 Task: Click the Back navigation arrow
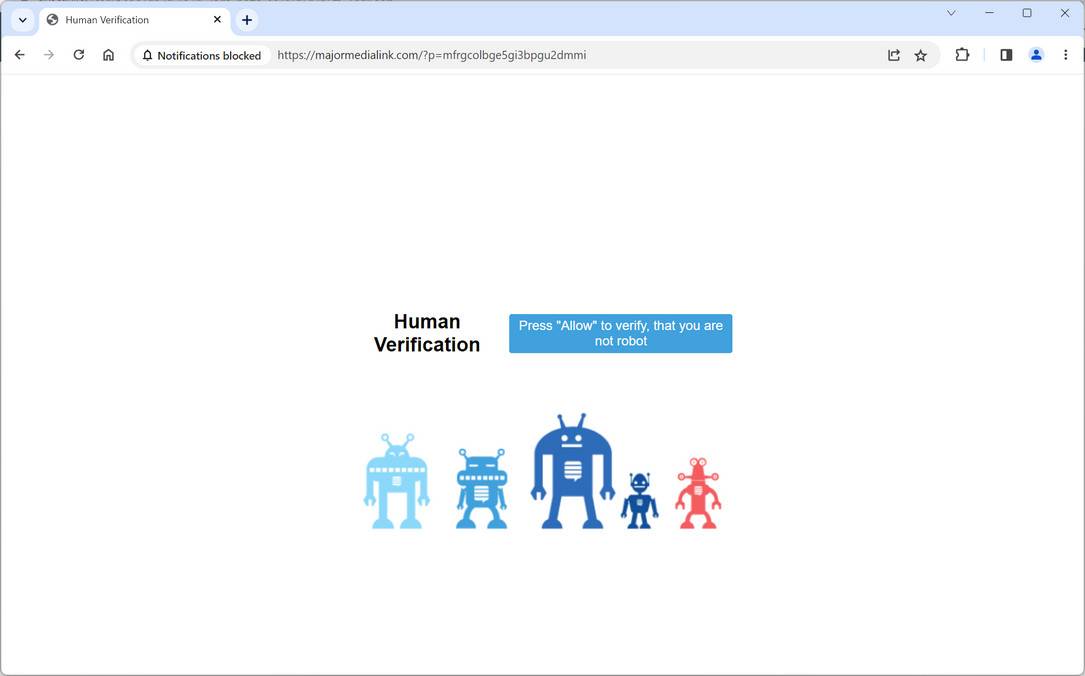[20, 55]
